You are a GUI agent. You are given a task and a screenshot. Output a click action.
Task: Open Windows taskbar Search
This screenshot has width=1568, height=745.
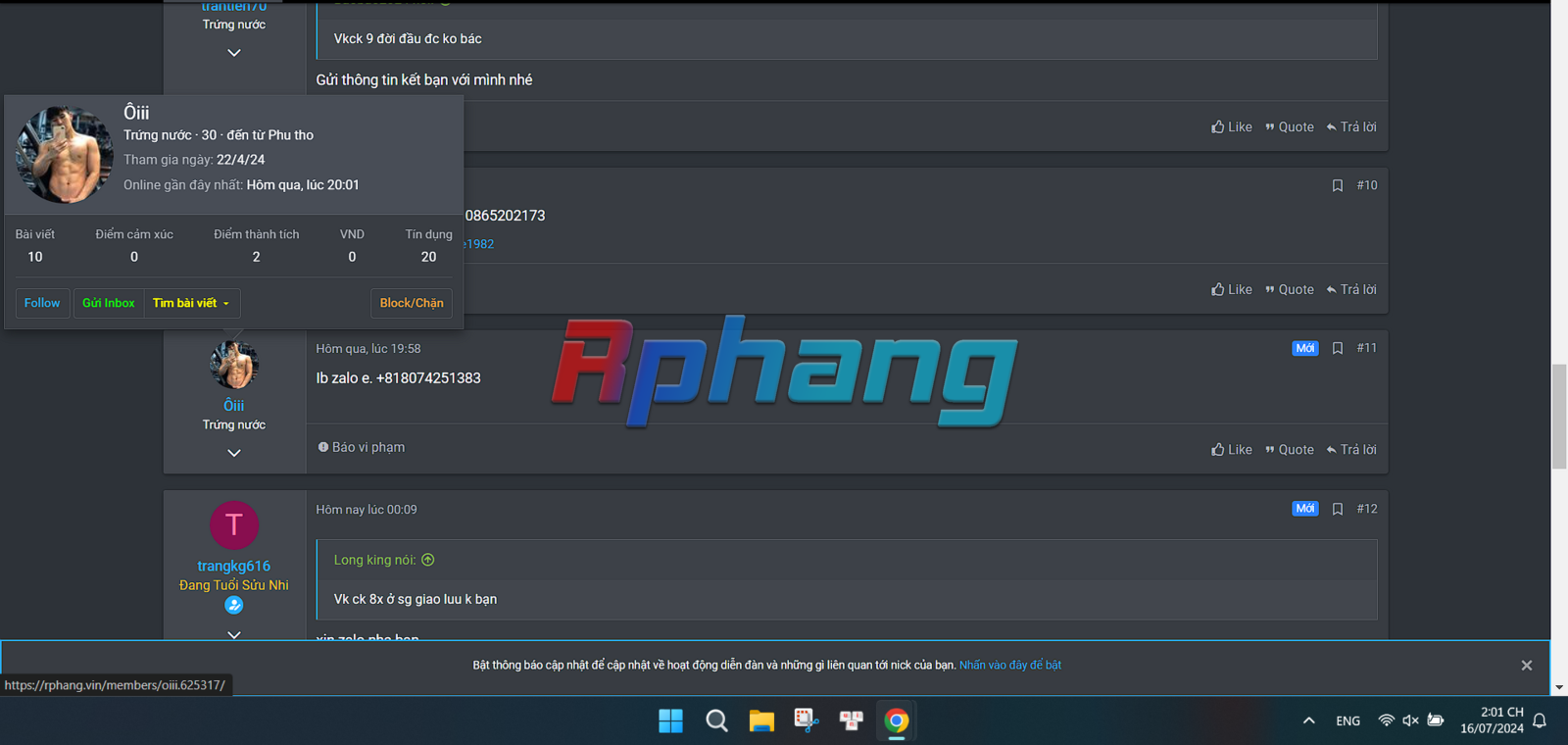pos(716,721)
